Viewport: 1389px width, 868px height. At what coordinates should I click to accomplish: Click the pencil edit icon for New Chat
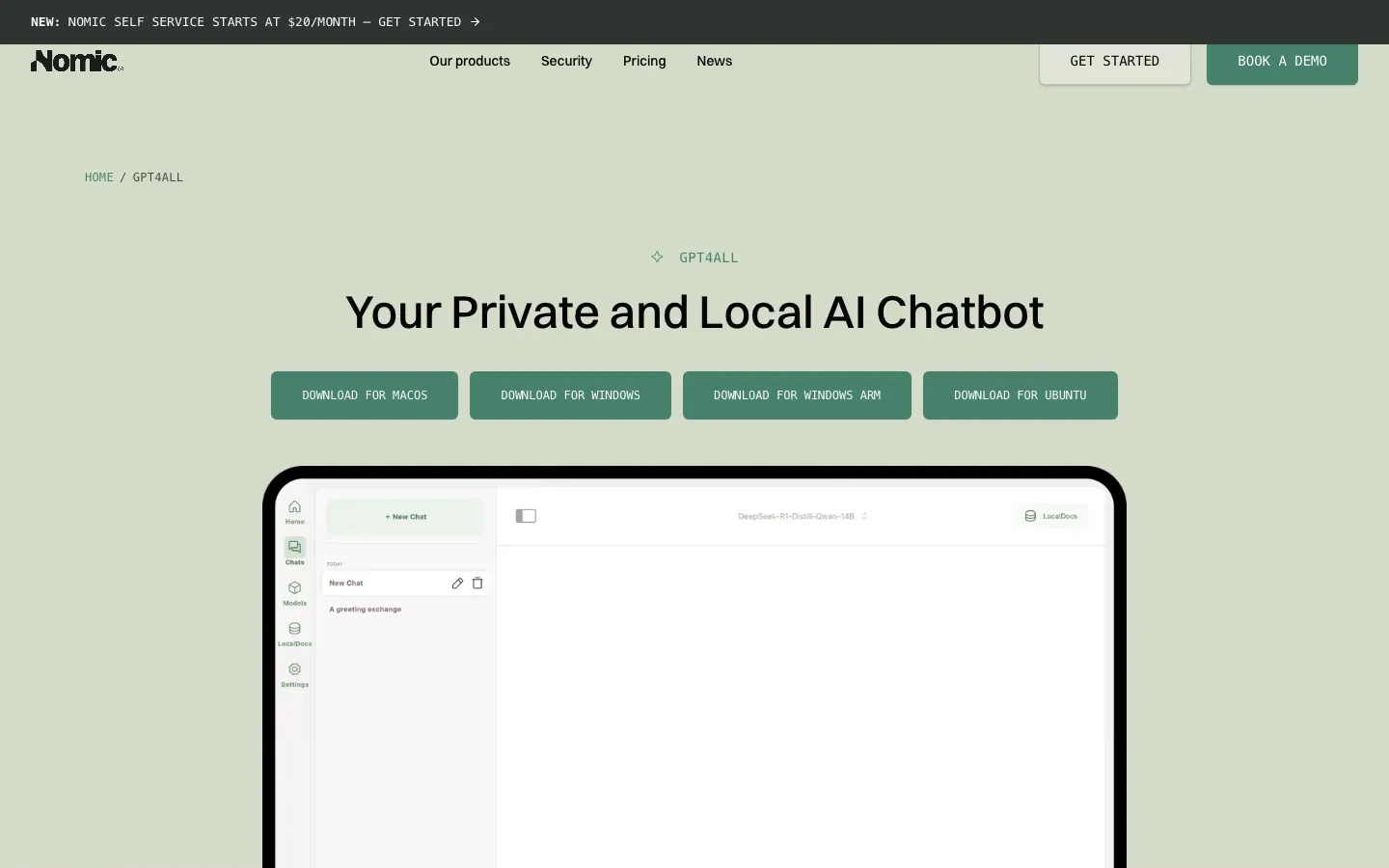457,583
